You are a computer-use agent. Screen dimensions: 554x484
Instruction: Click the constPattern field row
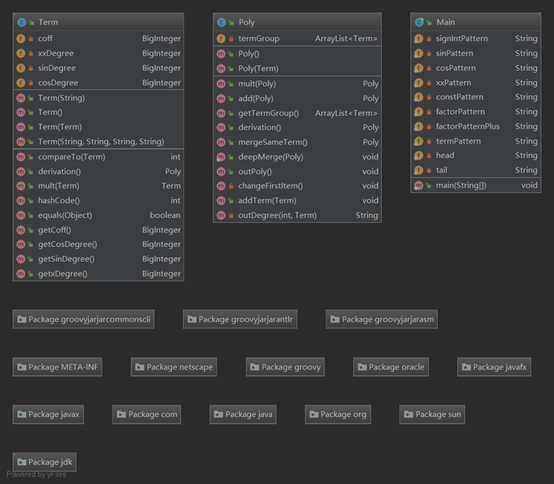click(476, 98)
